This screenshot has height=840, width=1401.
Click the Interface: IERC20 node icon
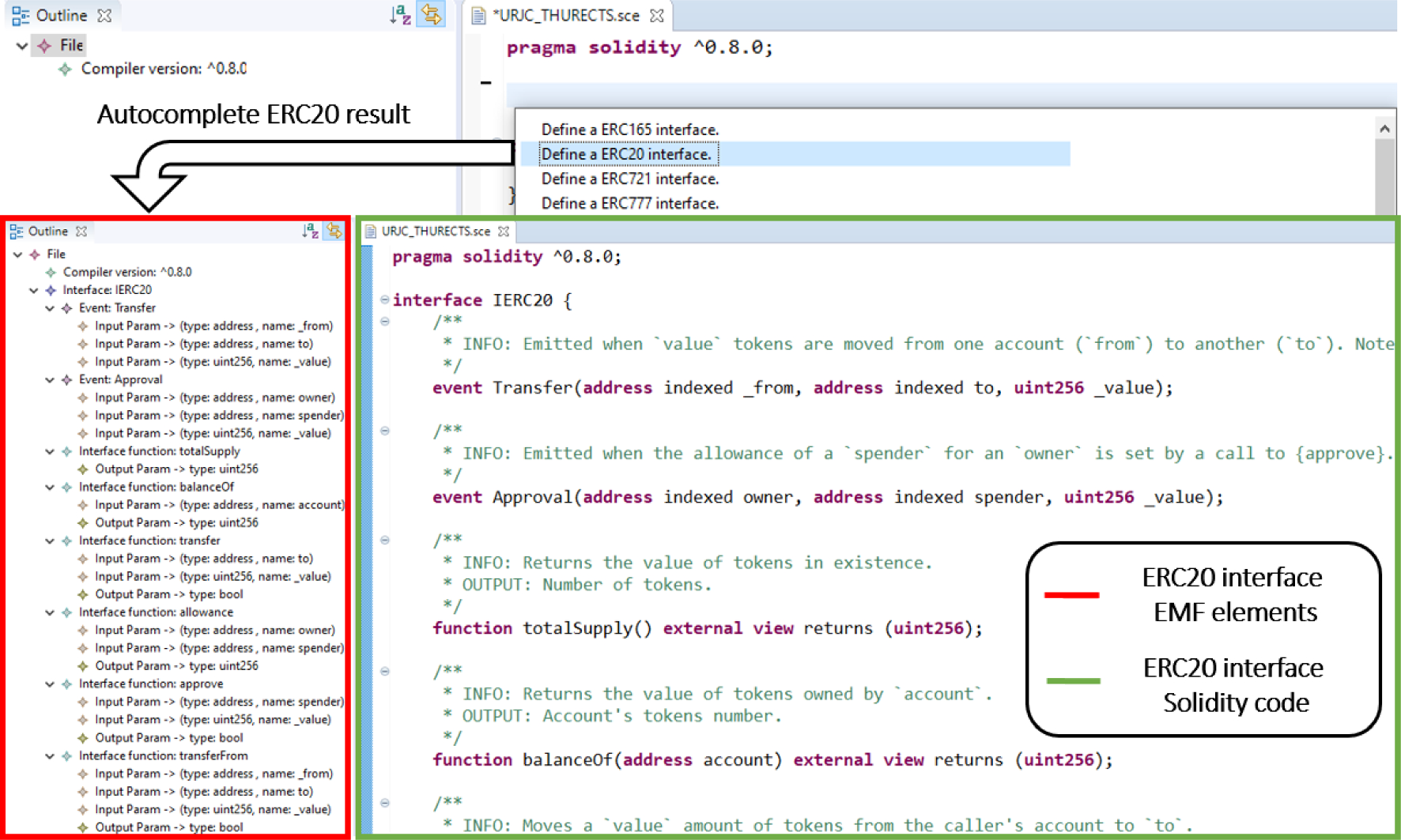pos(51,290)
